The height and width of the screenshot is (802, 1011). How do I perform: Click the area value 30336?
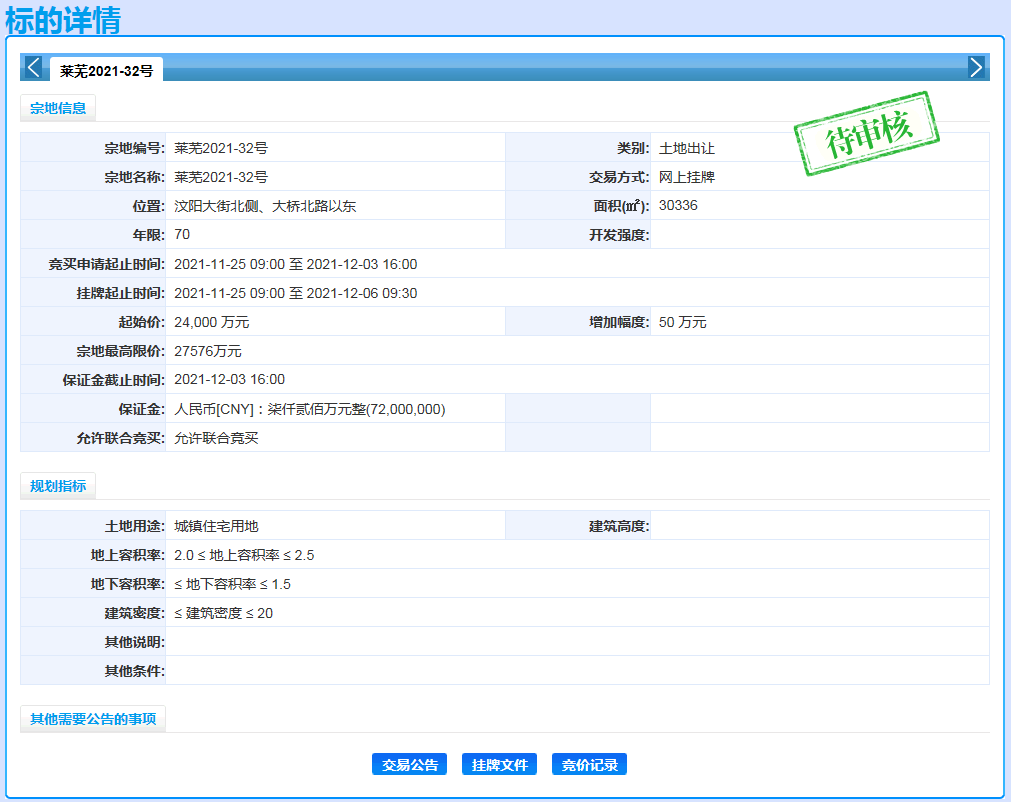pos(678,206)
